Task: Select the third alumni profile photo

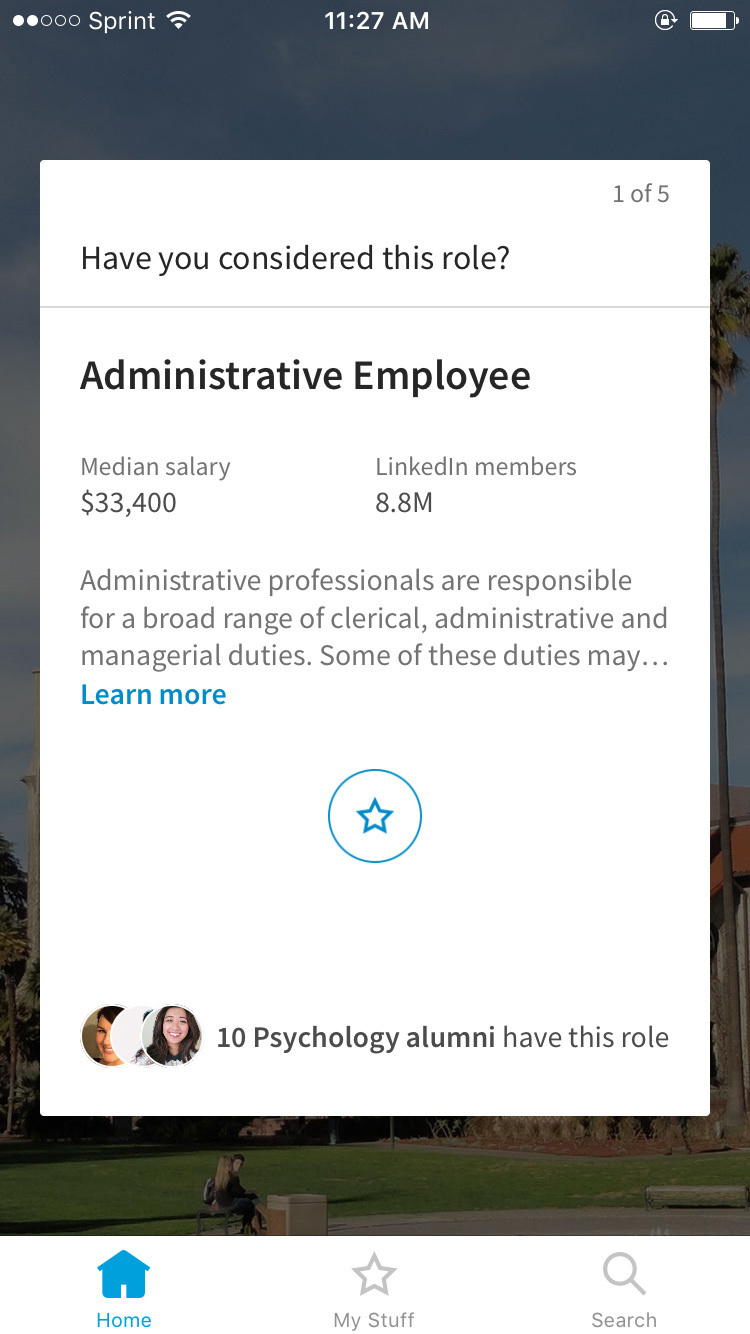Action: point(174,1036)
